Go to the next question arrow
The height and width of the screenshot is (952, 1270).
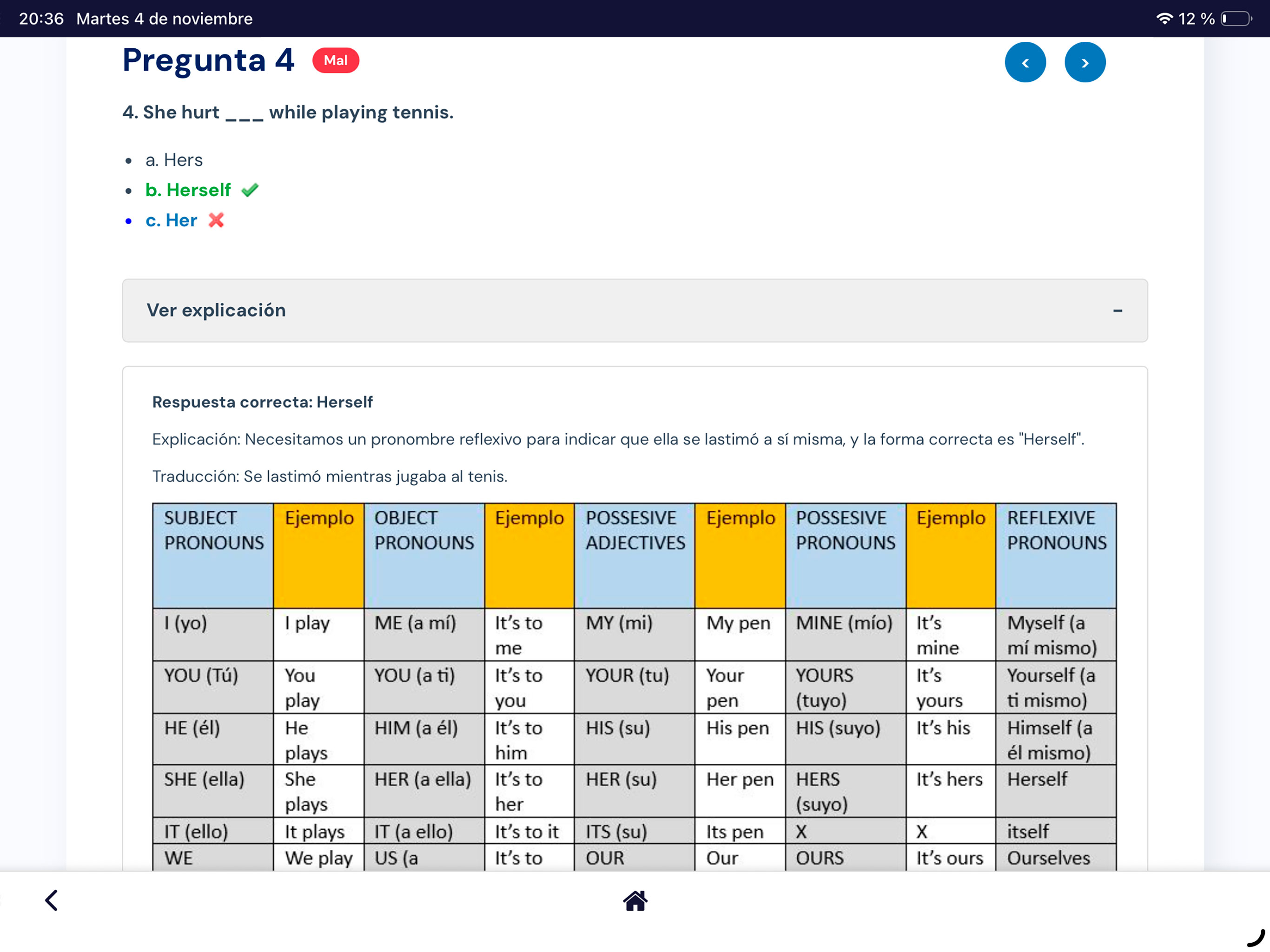(1085, 63)
